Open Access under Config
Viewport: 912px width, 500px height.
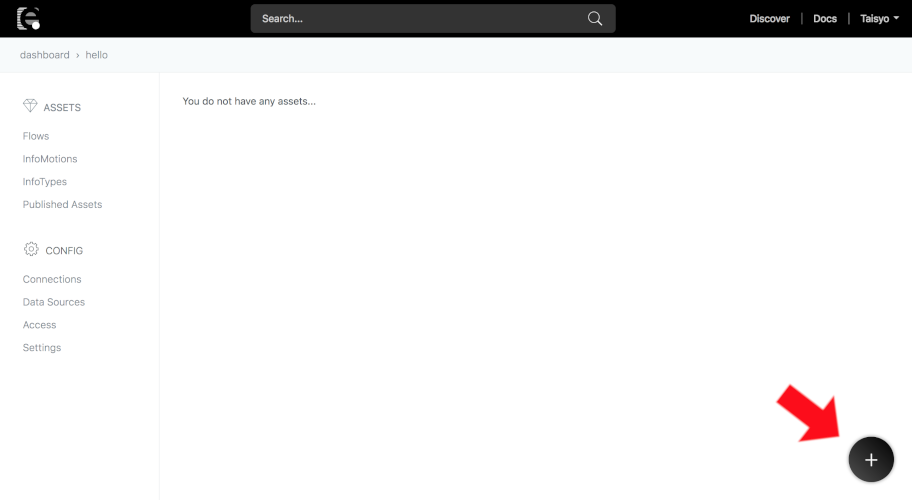point(40,325)
